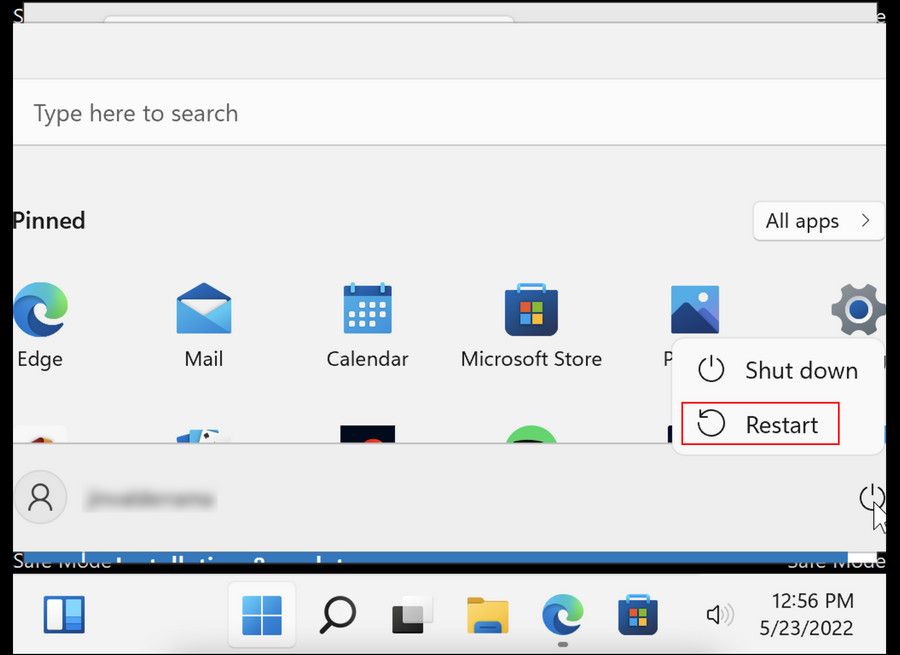Expand All apps in the Start menu
This screenshot has height=655, width=900.
pyautogui.click(x=817, y=221)
